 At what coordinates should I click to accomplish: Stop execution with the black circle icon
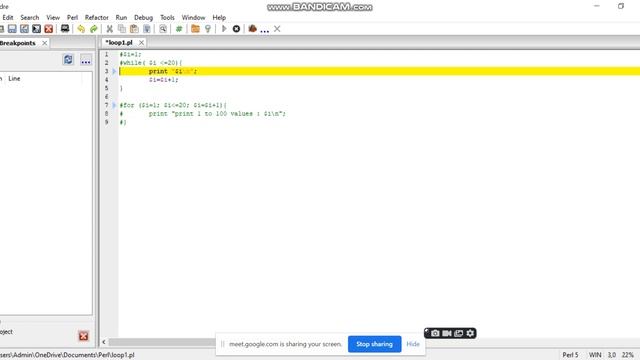(x=236, y=29)
